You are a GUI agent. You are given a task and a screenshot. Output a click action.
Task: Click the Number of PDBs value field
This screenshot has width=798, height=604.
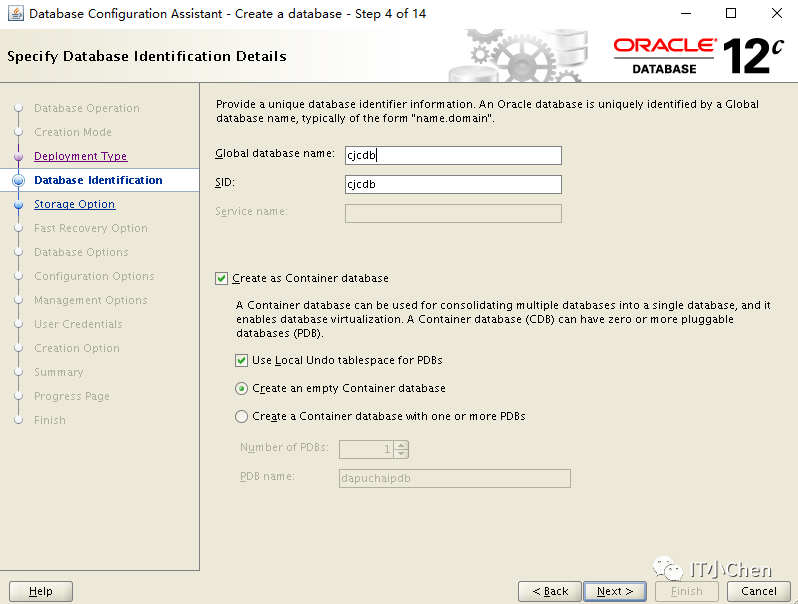click(x=367, y=449)
